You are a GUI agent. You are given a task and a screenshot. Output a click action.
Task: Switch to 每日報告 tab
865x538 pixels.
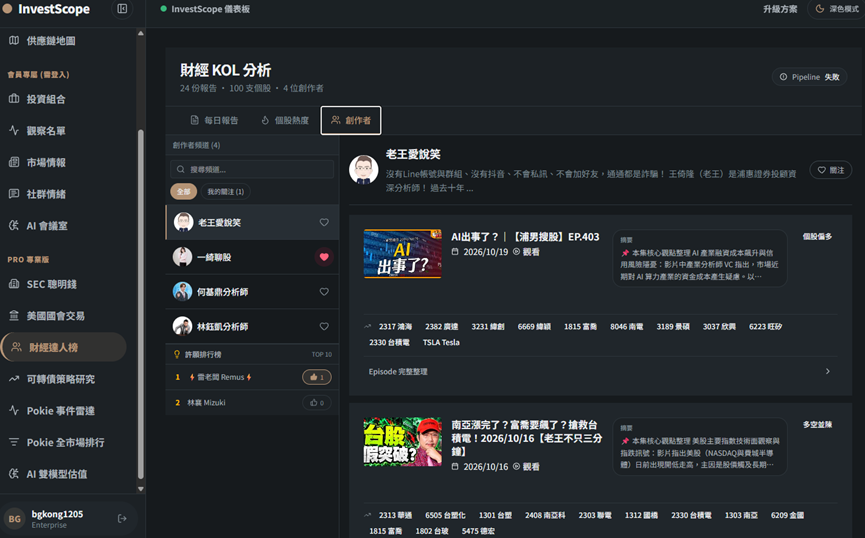215,120
